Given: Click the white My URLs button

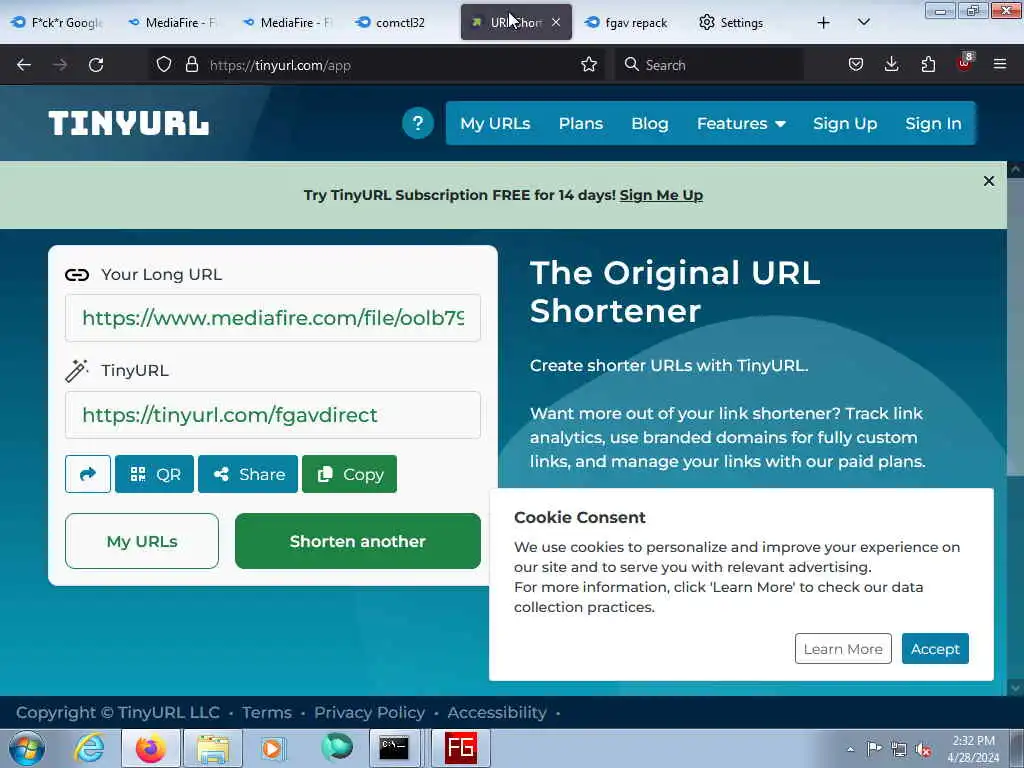Looking at the screenshot, I should tap(142, 541).
